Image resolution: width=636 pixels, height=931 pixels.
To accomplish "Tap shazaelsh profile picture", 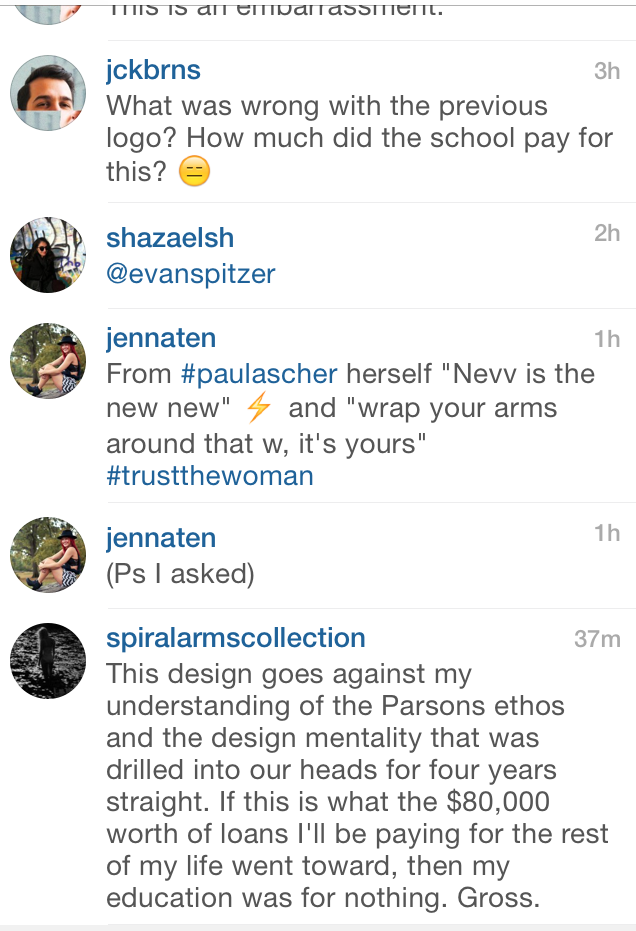I will [48, 255].
